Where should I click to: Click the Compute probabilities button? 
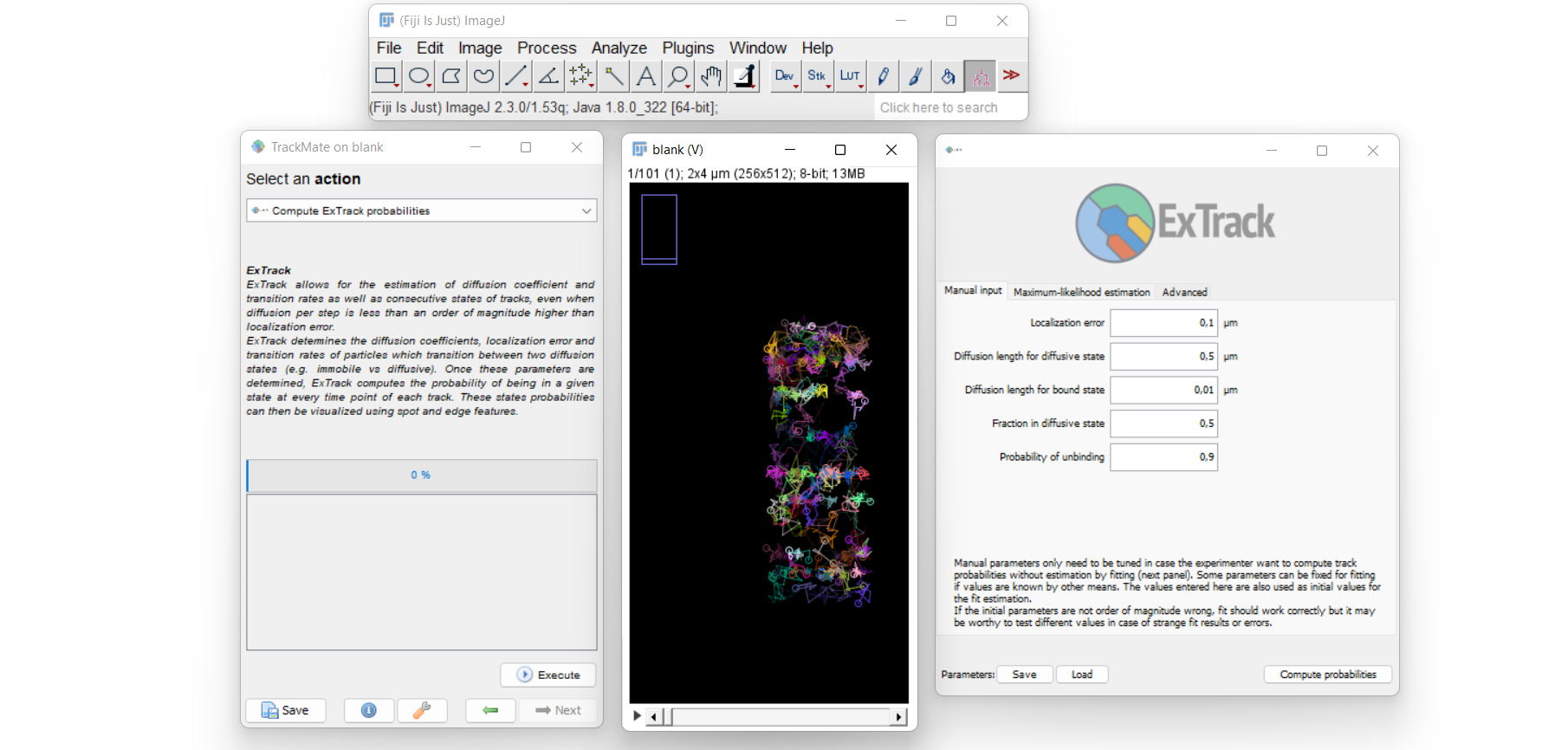1327,675
